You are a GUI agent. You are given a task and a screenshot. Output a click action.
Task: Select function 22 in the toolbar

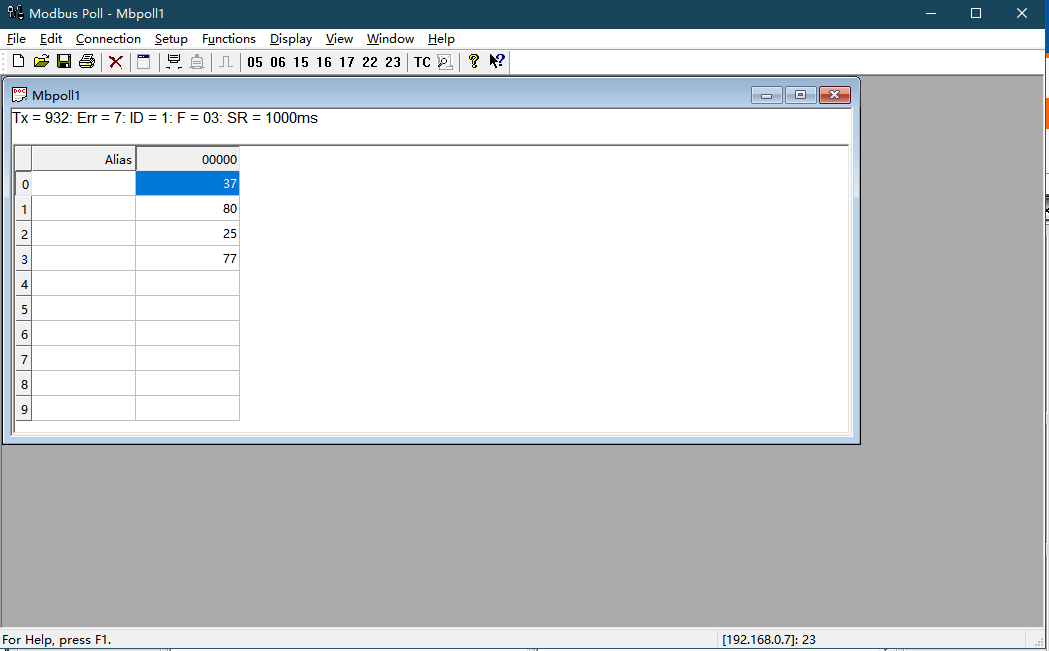click(370, 62)
